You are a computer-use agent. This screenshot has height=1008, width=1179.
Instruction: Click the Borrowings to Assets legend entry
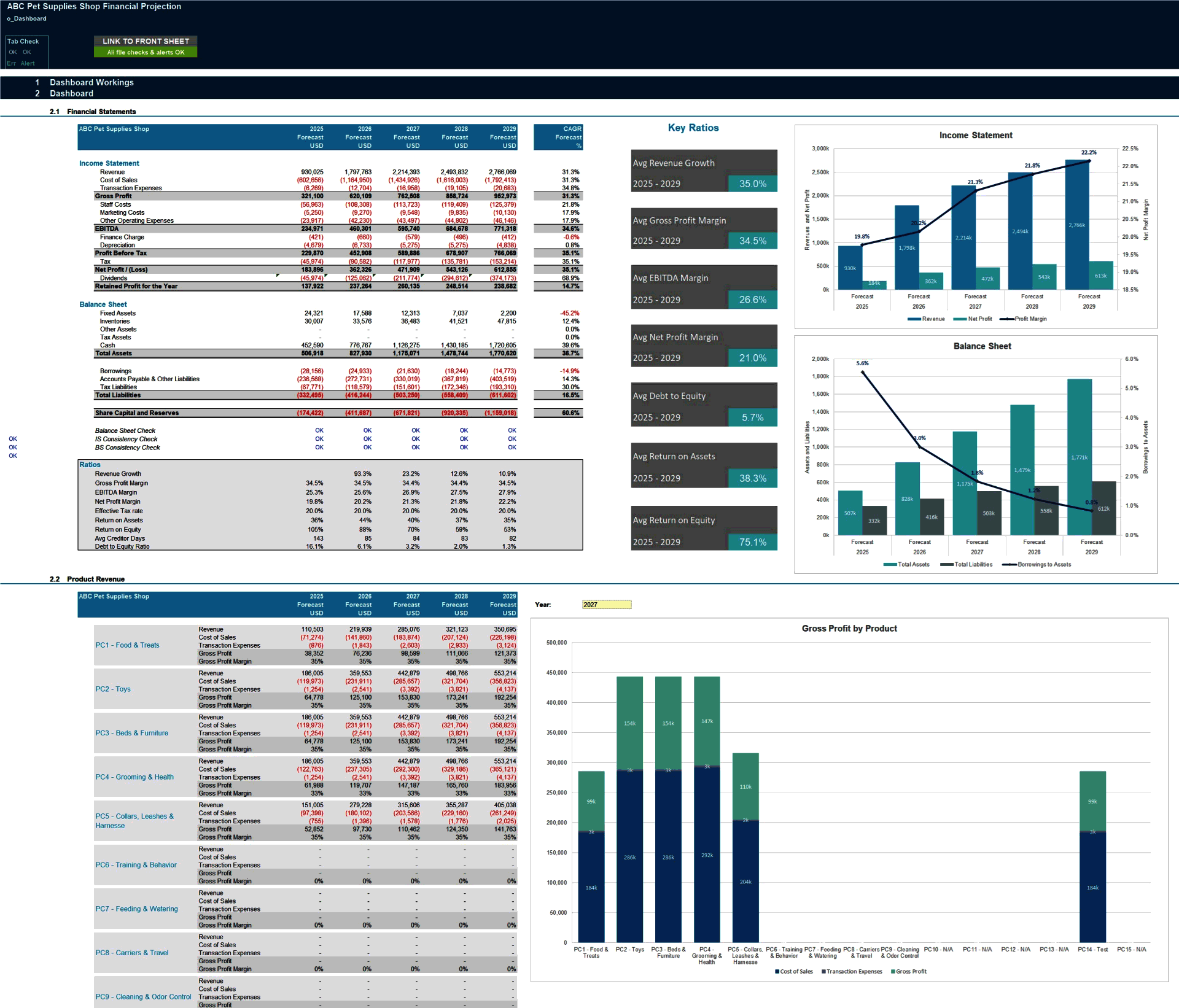click(1037, 565)
